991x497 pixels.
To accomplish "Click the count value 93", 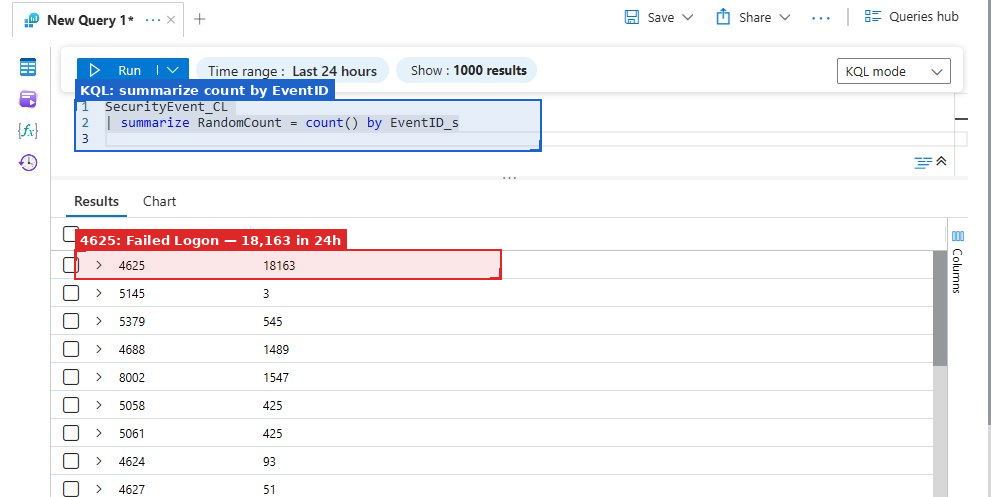I will (269, 462).
